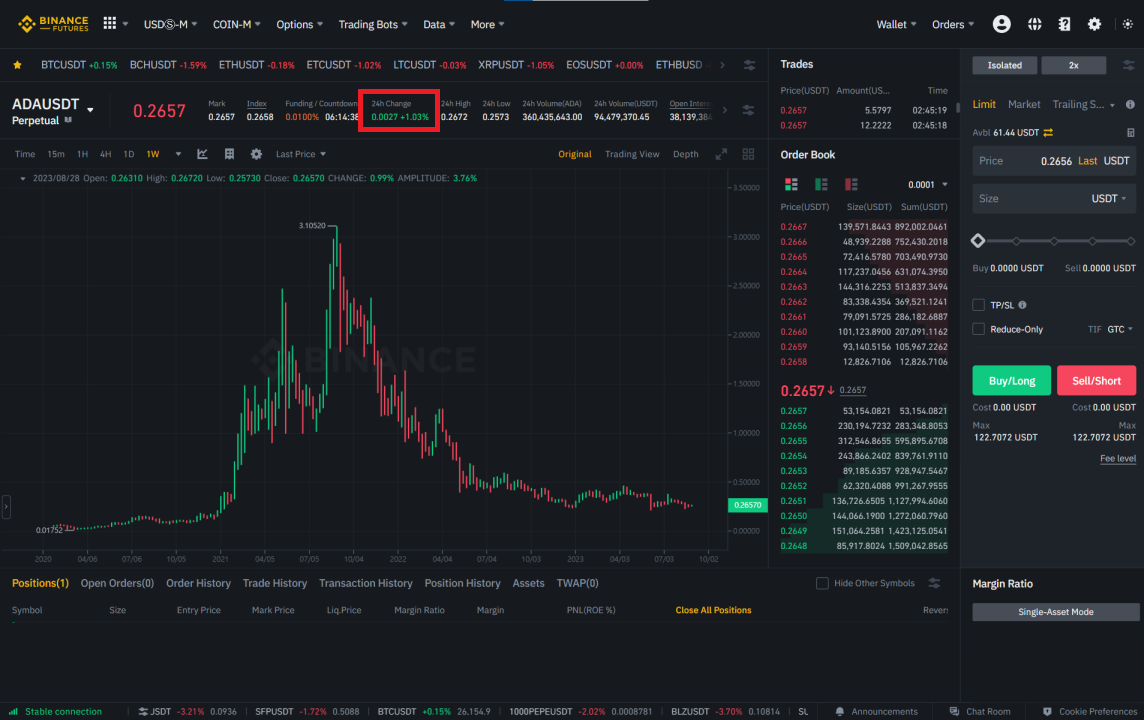
Task: Open the Trading Bots menu
Action: coord(373,24)
